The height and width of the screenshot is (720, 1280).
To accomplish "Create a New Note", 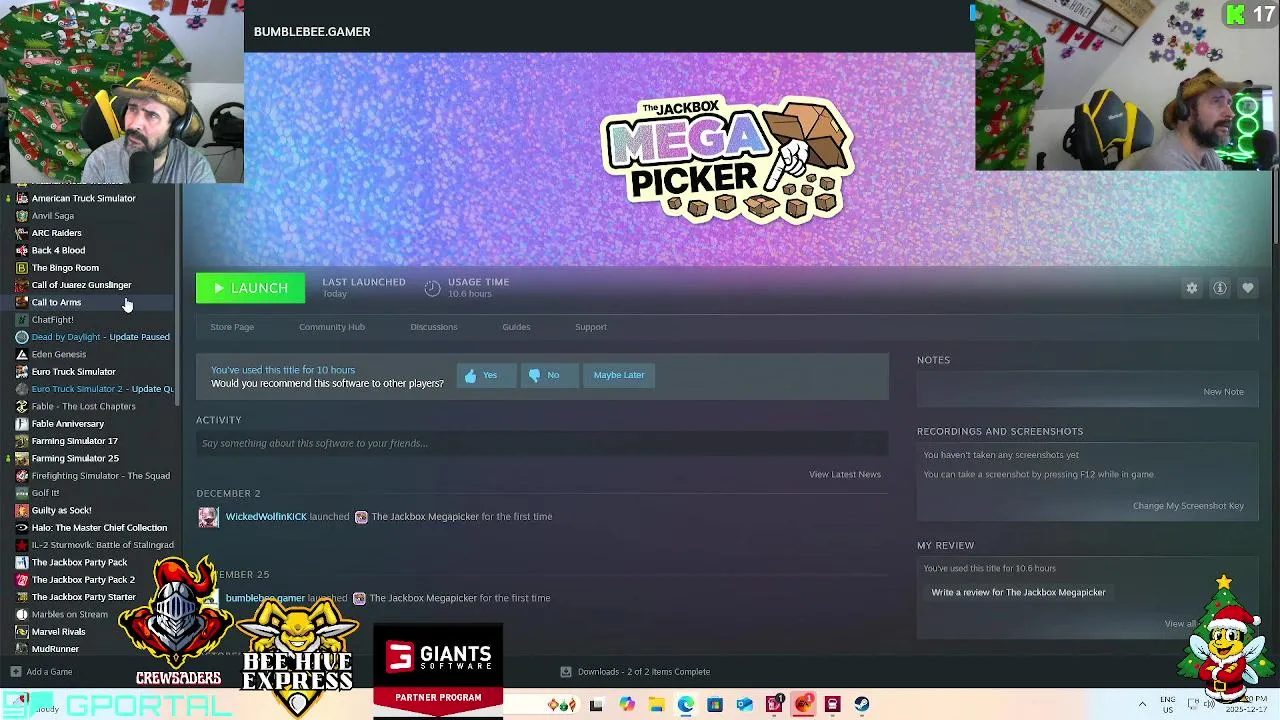I will point(1223,392).
